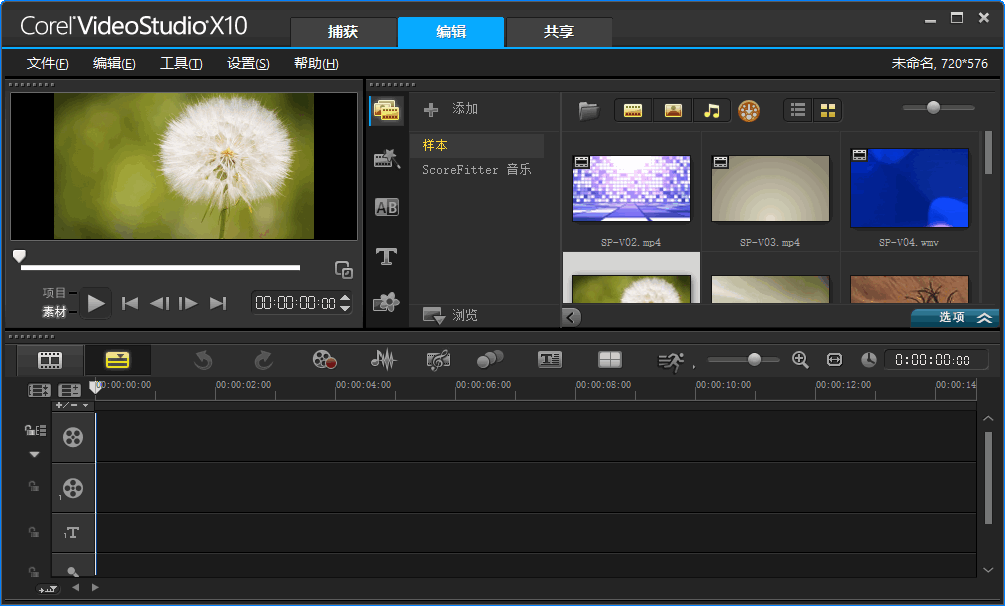The height and width of the screenshot is (606, 1005).
Task: Open the Title library T icon
Action: pyautogui.click(x=386, y=257)
